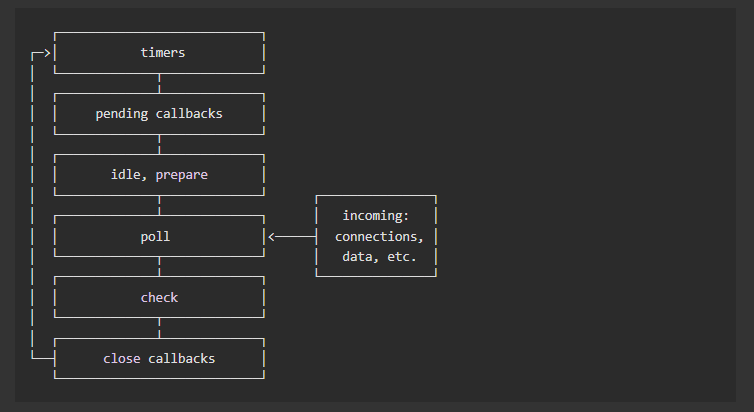
Task: Click the "poll" phase label
Action: tap(159, 237)
